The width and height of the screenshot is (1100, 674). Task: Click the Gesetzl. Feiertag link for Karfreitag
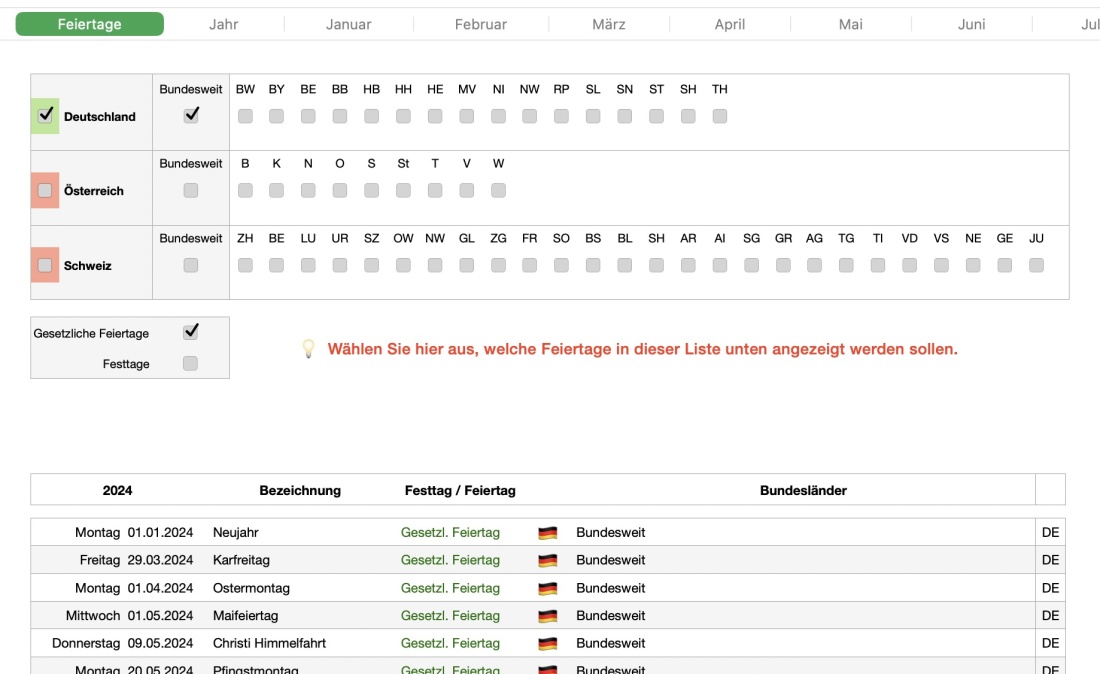(451, 560)
